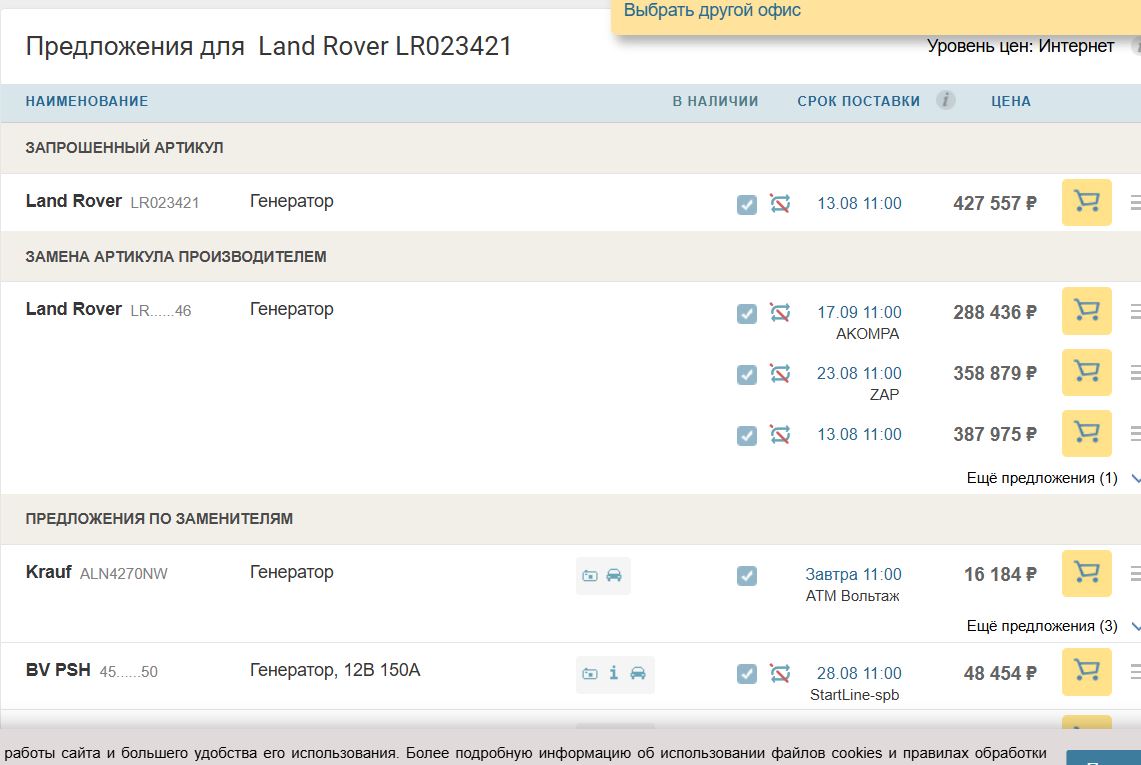Add Land Rover LR023421 427 557 ₽ to cart

(x=1086, y=202)
